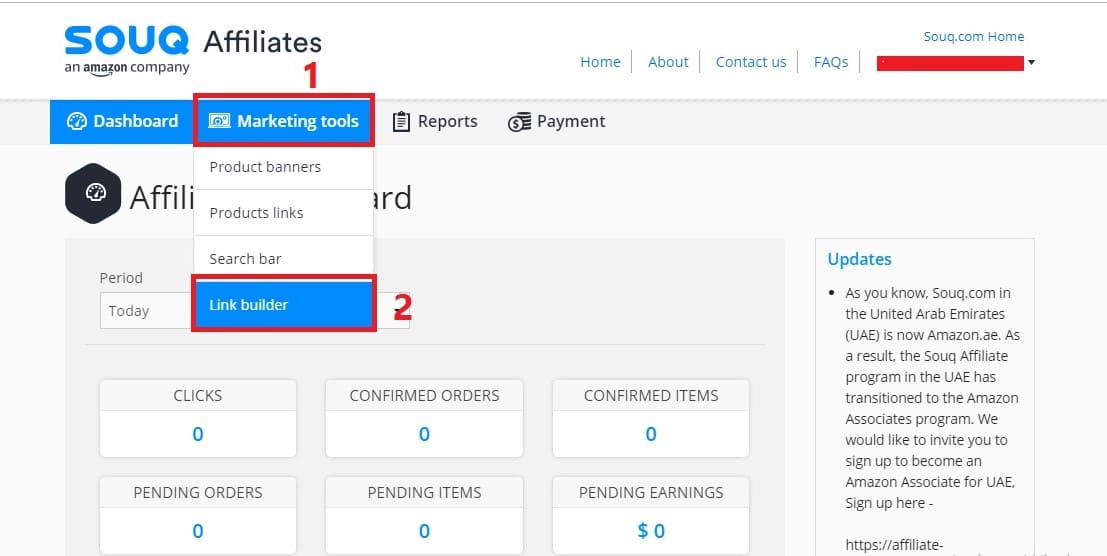Click the Home link in header
Screen dimensions: 1107x556
(600, 62)
